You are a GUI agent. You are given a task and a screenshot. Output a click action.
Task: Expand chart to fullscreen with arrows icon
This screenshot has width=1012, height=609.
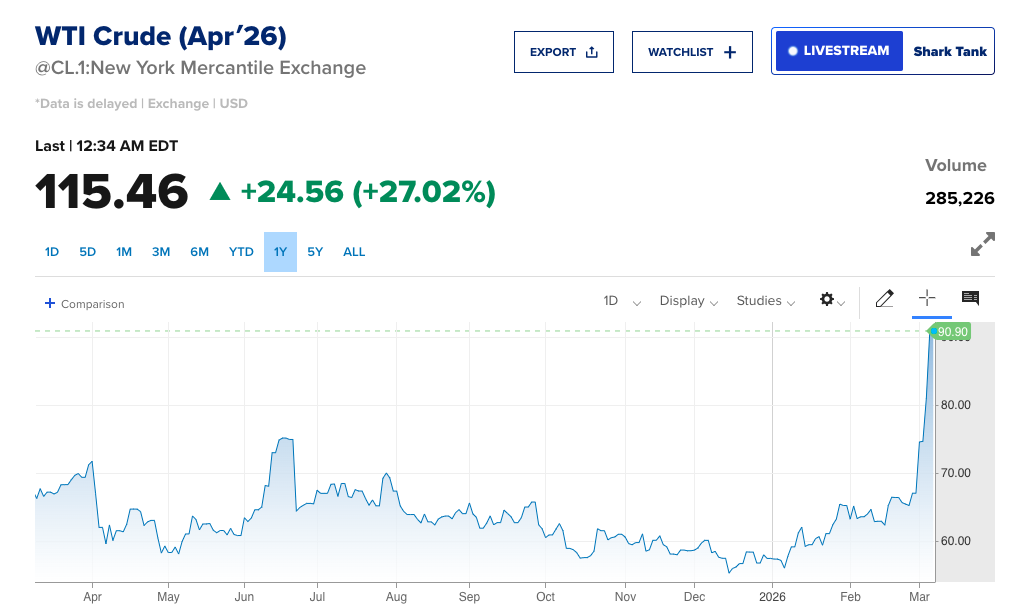pyautogui.click(x=982, y=244)
